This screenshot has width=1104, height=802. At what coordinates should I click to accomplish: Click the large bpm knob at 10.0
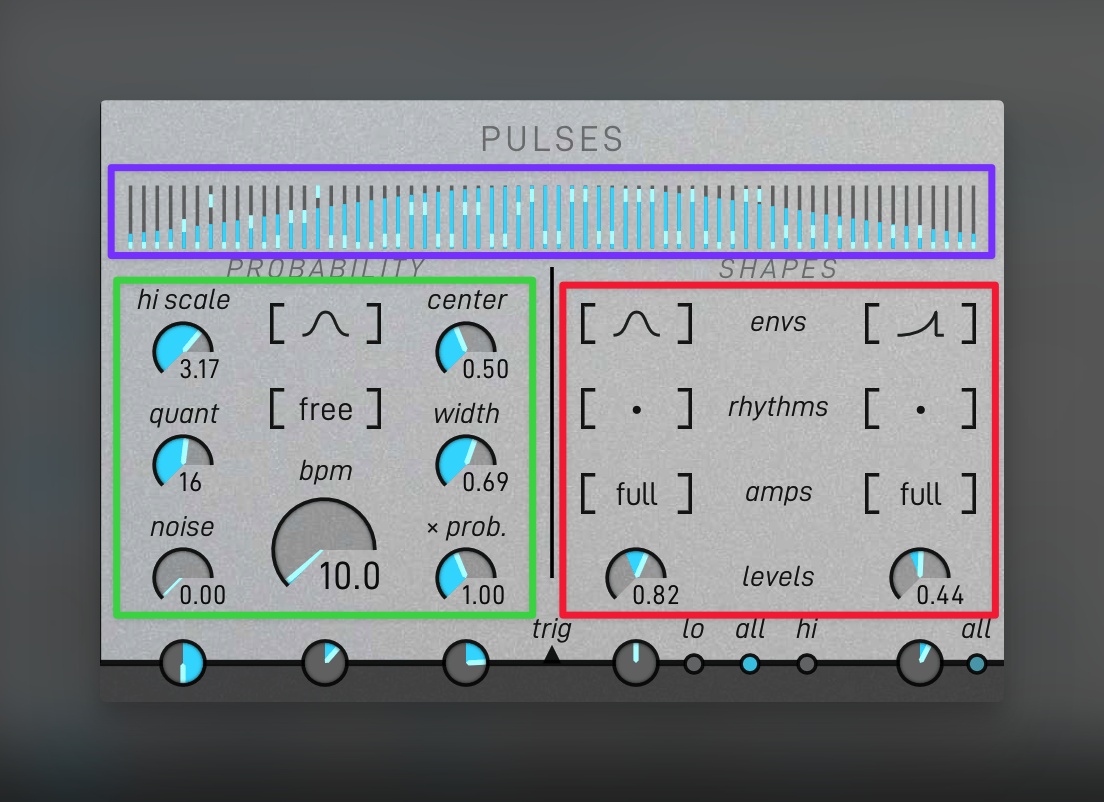pos(324,544)
